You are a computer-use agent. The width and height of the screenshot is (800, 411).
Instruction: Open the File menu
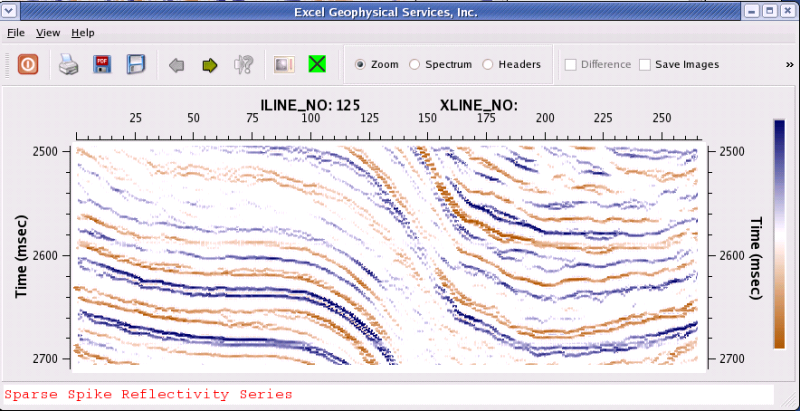(x=16, y=33)
